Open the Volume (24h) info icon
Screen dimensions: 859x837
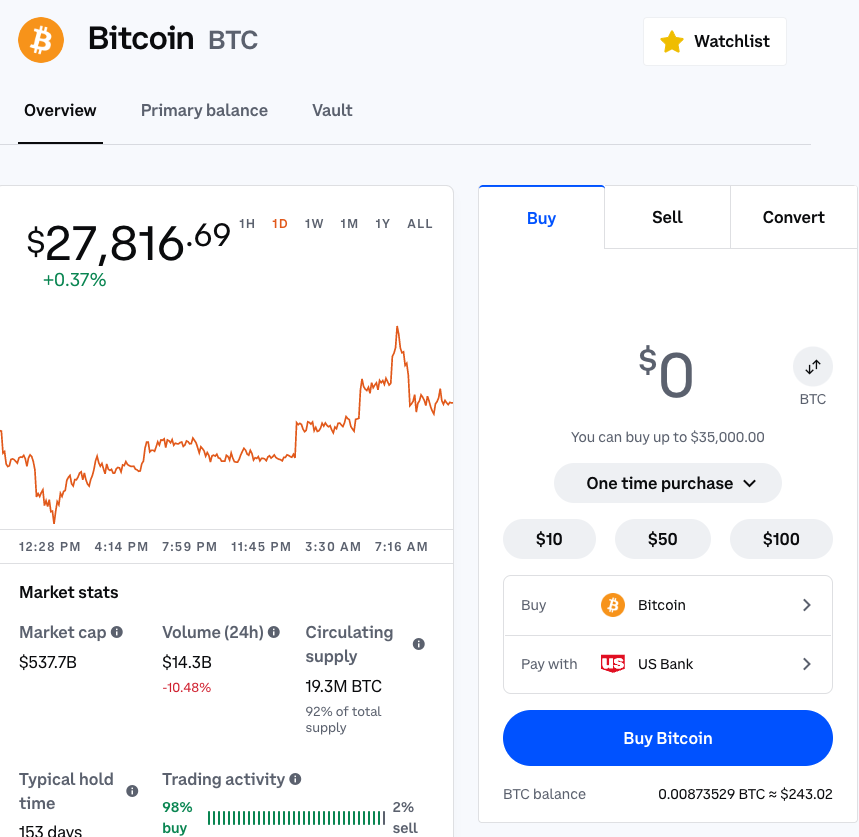pyautogui.click(x=273, y=633)
